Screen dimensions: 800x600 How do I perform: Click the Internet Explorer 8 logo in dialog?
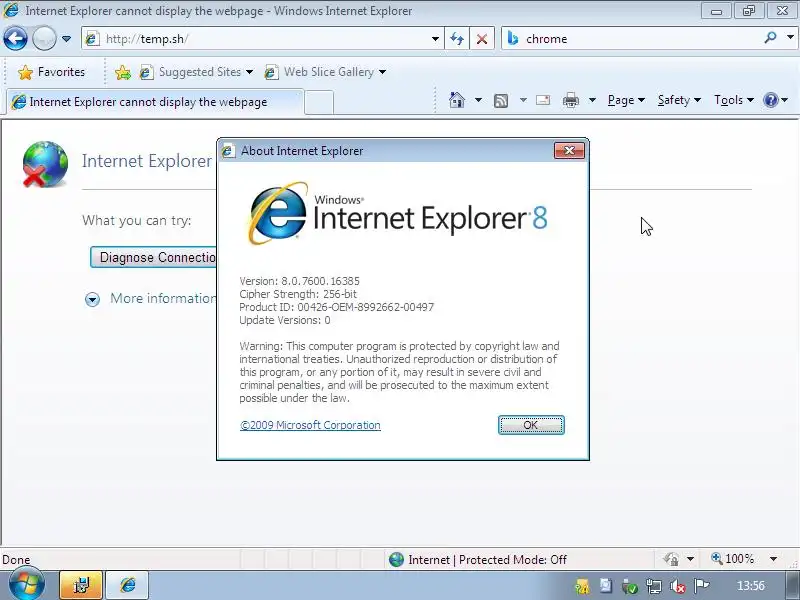pos(398,214)
